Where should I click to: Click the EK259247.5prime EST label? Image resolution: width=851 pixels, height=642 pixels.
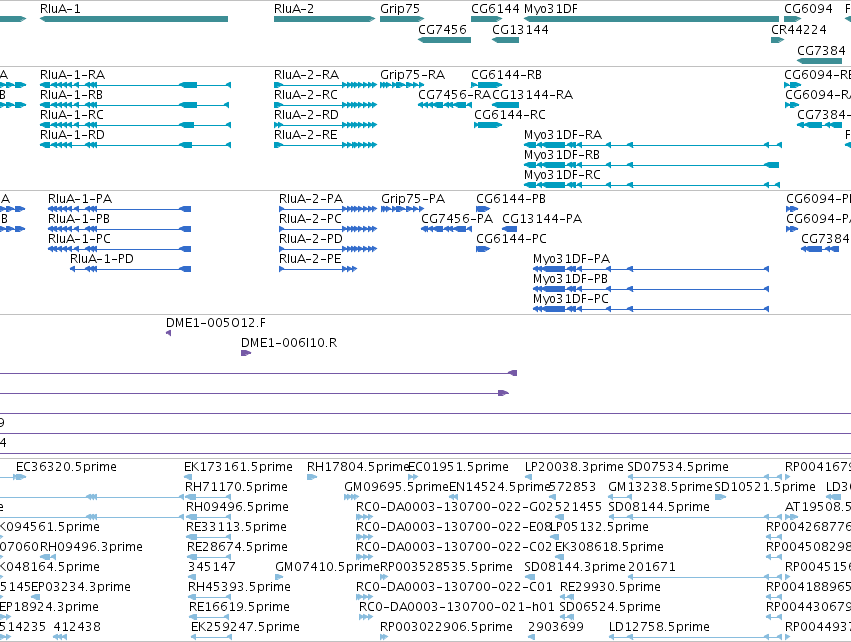(245, 627)
